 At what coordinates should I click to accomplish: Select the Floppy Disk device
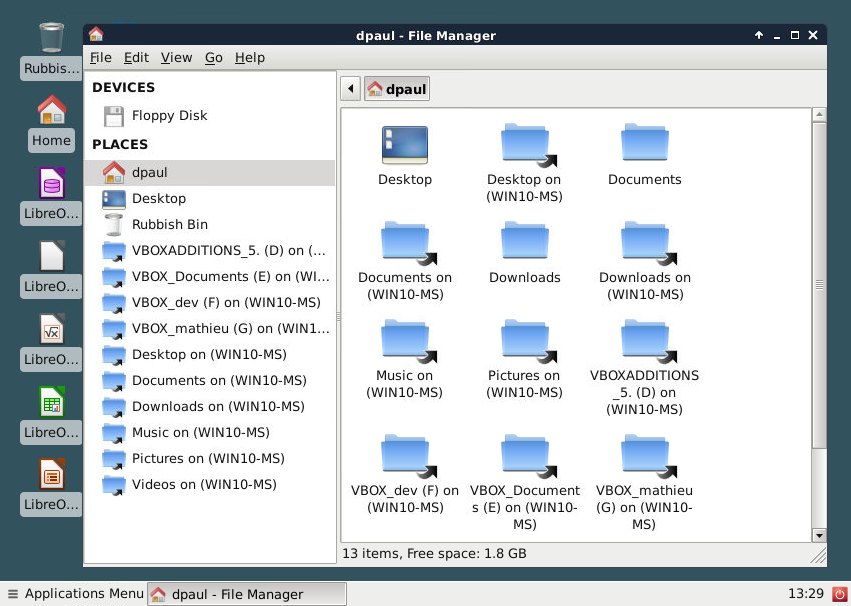pyautogui.click(x=168, y=116)
